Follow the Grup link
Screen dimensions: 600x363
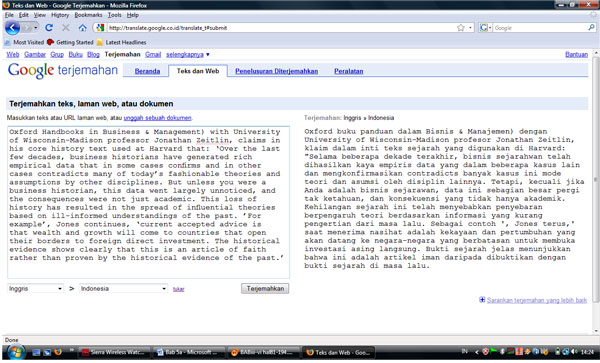(57, 54)
